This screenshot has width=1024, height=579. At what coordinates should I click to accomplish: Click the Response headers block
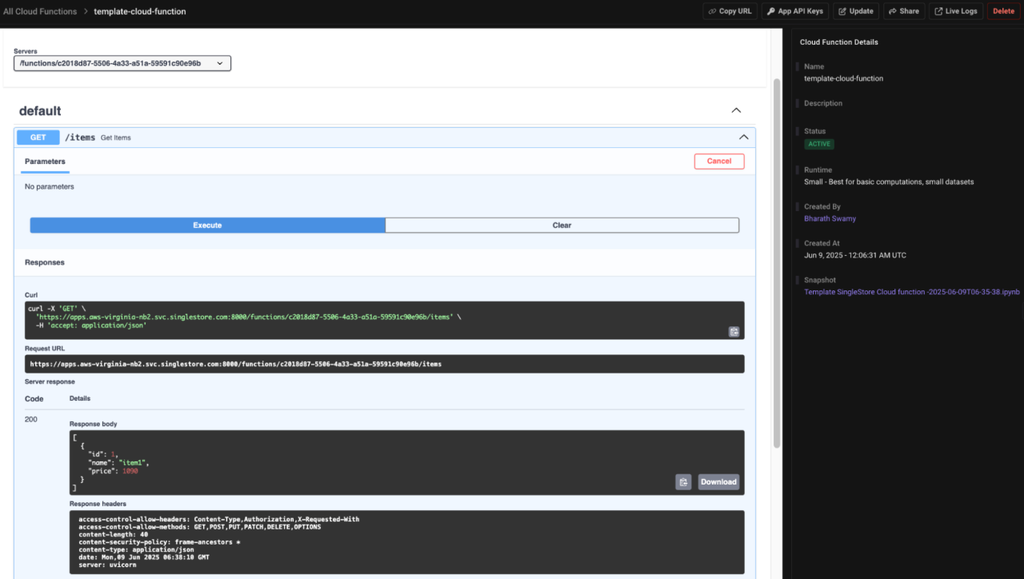pyautogui.click(x=407, y=542)
